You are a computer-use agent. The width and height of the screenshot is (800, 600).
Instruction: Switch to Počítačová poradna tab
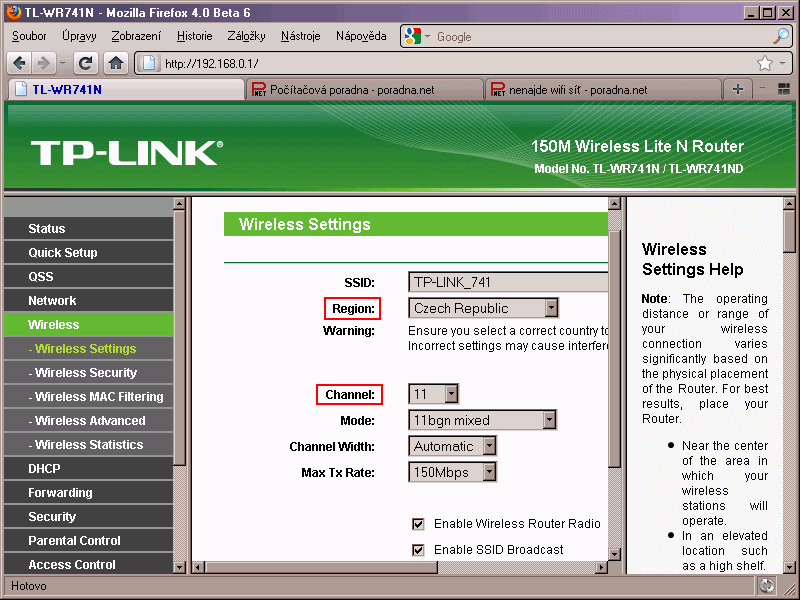coord(365,90)
